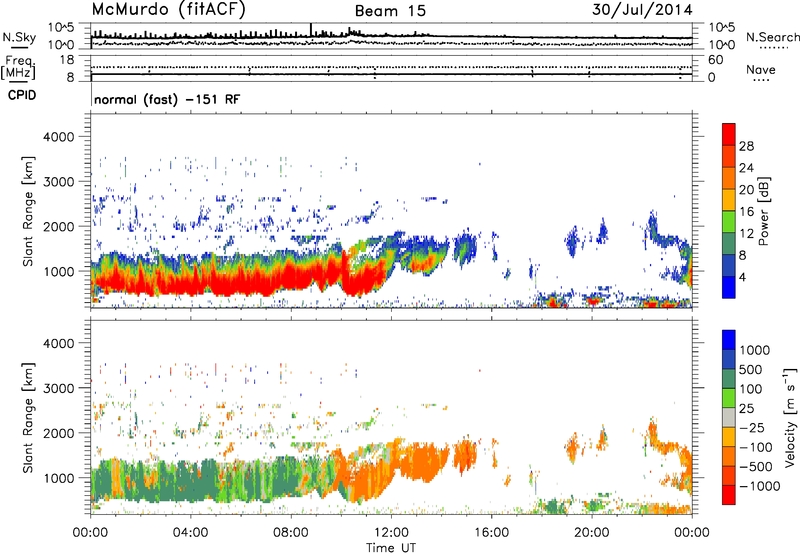Image resolution: width=800 pixels, height=554 pixels.
Task: Pick the bright blue bottom Power colorbar swatch
Action: [x=729, y=287]
